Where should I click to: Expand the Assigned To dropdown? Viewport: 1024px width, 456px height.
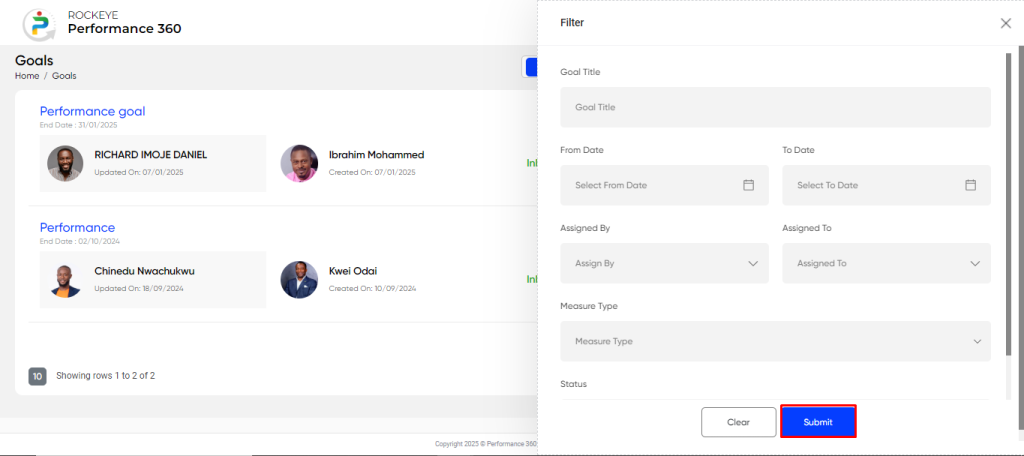pos(886,263)
